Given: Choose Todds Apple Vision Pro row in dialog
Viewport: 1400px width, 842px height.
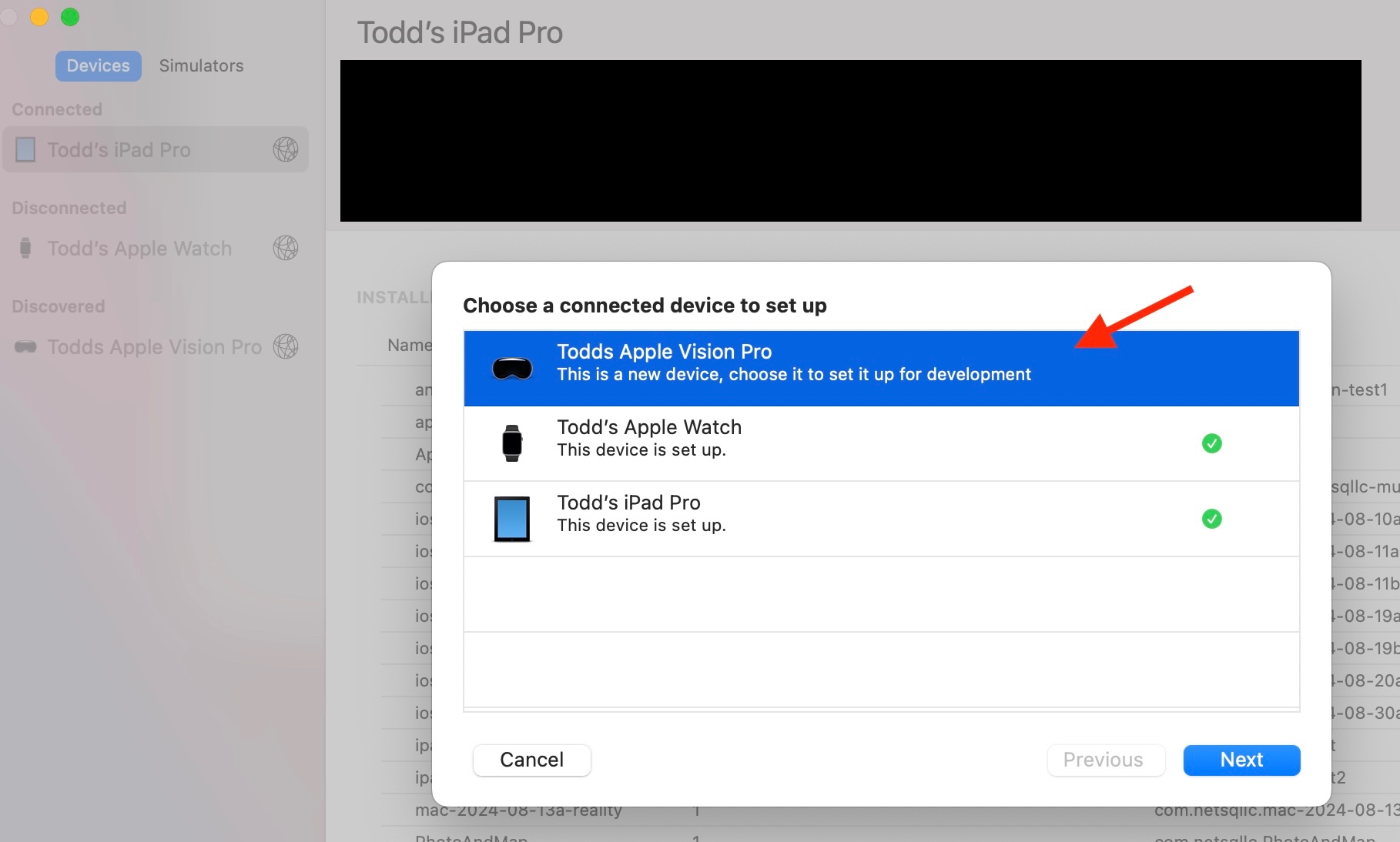Looking at the screenshot, I should point(881,369).
